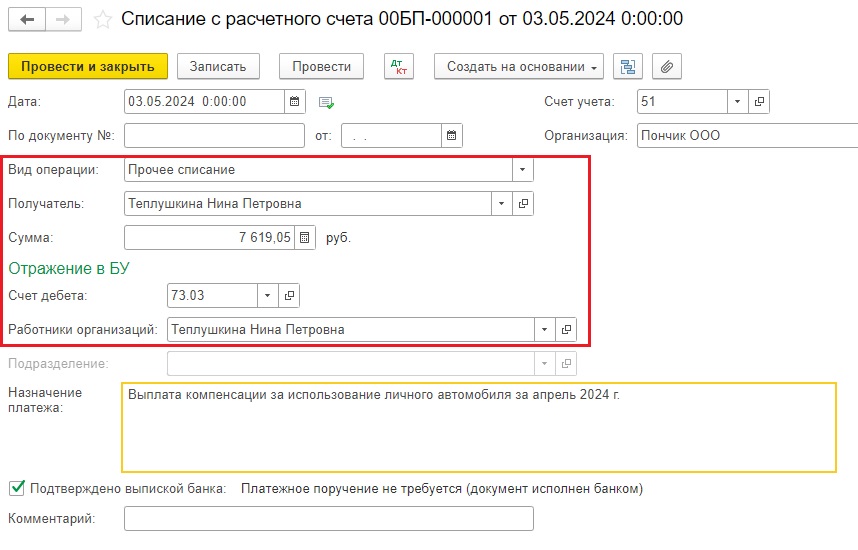The image size is (858, 550).
Task: Open the document structure icon
Action: 627,66
